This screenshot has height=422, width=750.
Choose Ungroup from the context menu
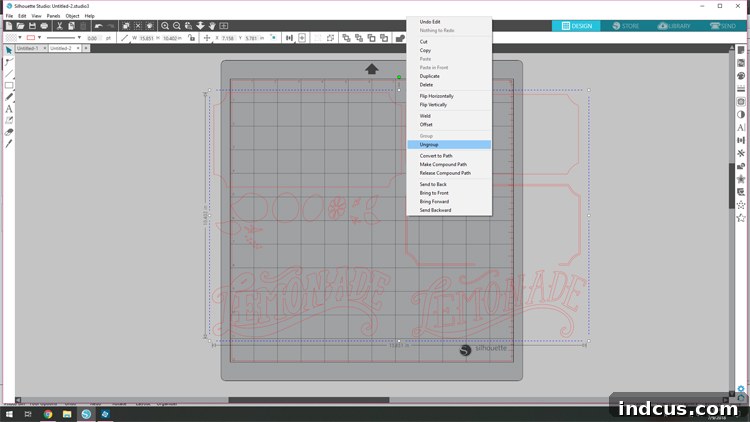(x=449, y=144)
